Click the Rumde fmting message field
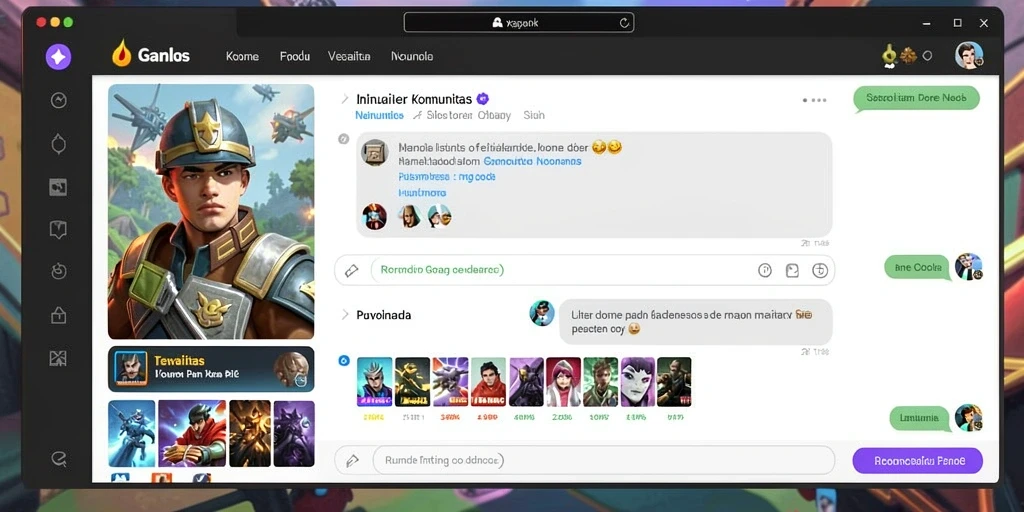The width and height of the screenshot is (1024, 512). [x=604, y=460]
